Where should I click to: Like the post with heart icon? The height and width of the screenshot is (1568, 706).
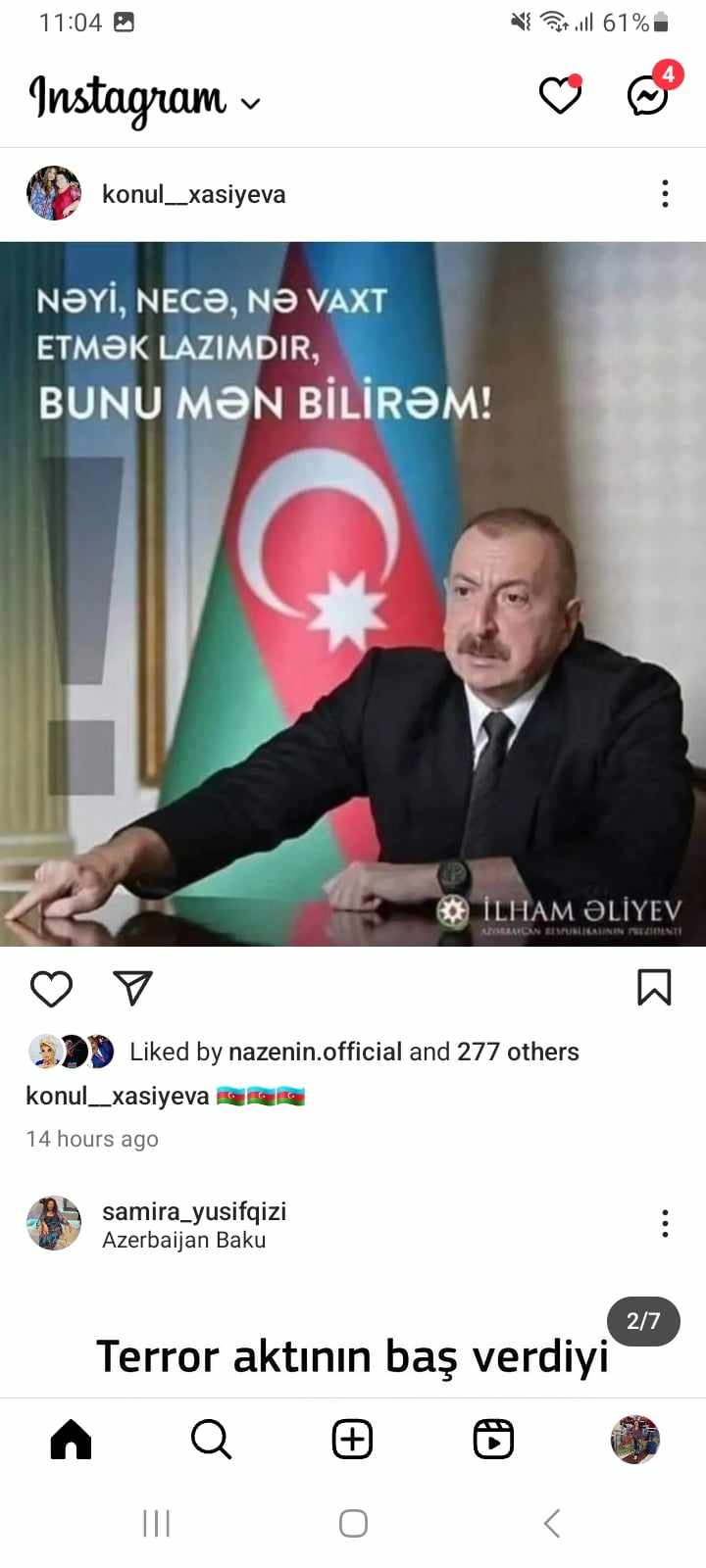point(51,989)
